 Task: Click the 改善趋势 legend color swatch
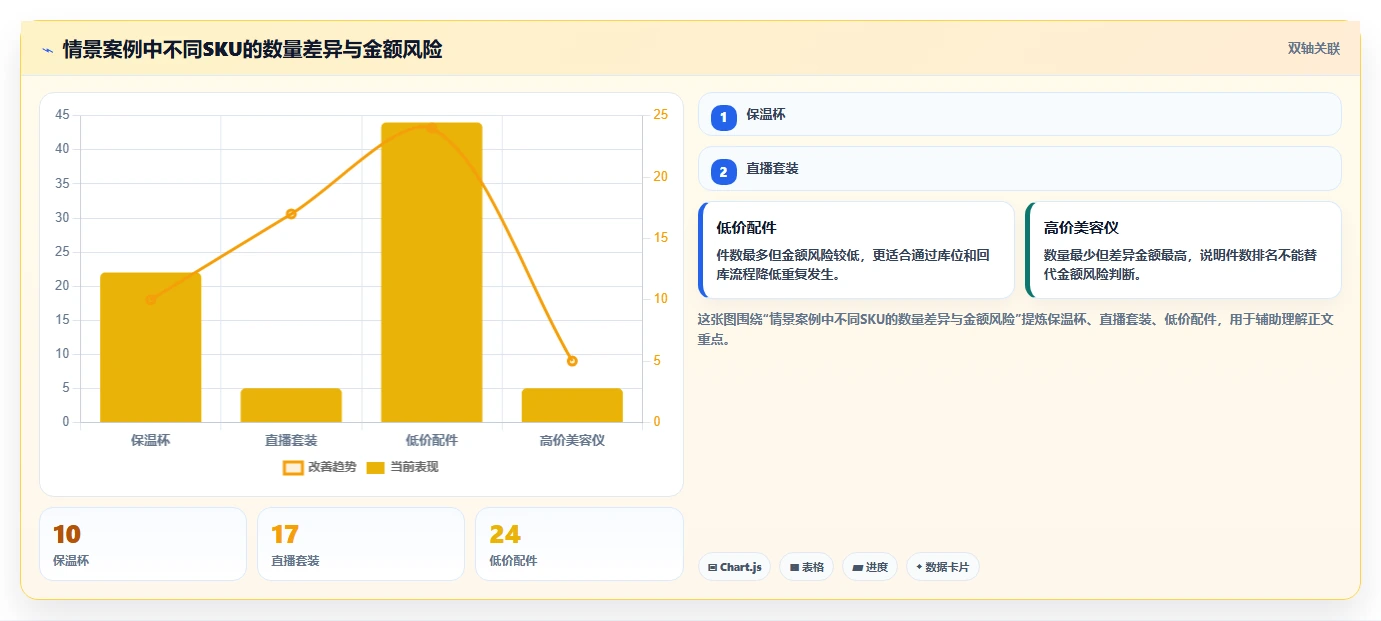(x=293, y=467)
